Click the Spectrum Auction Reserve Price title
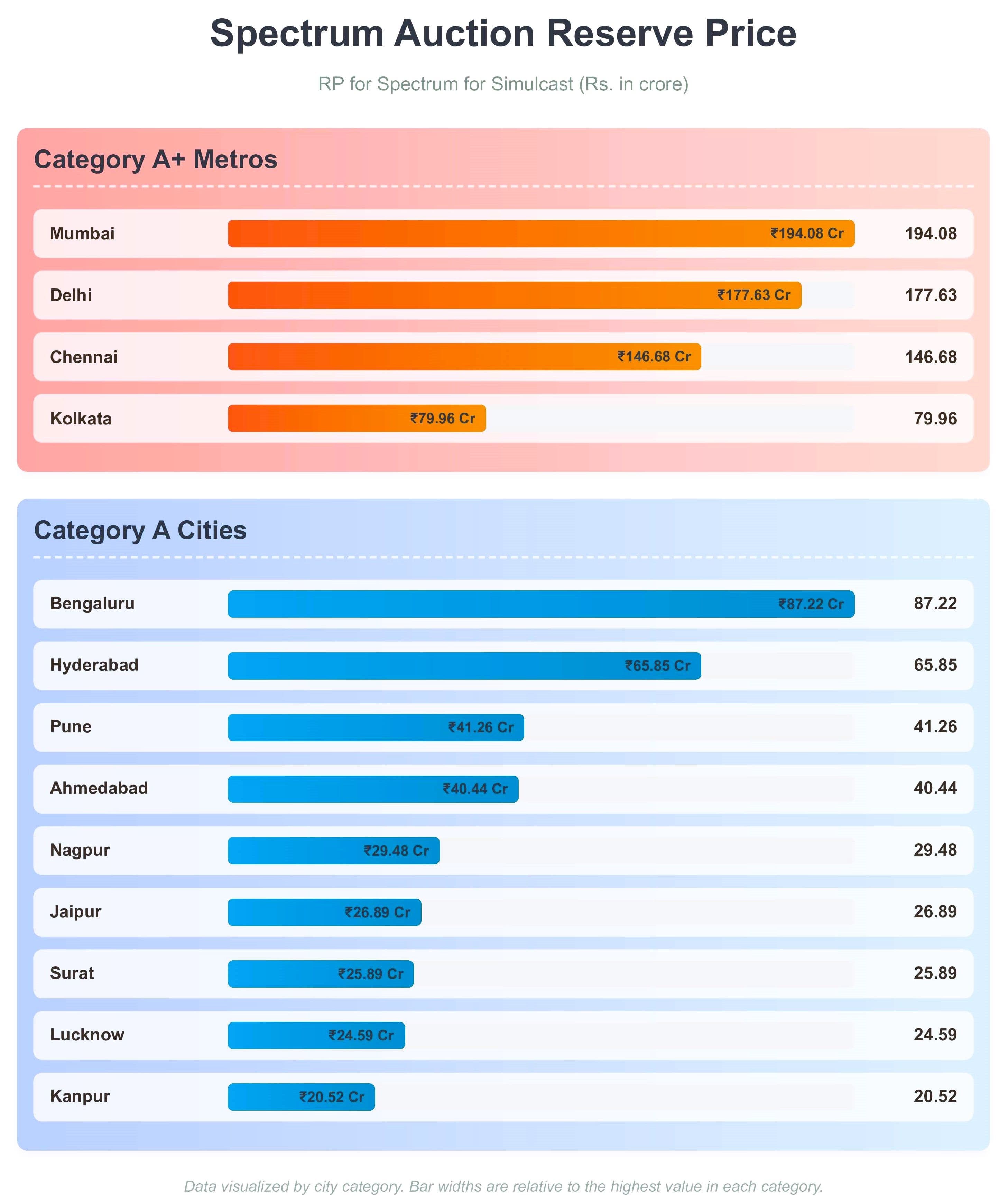 pos(503,33)
